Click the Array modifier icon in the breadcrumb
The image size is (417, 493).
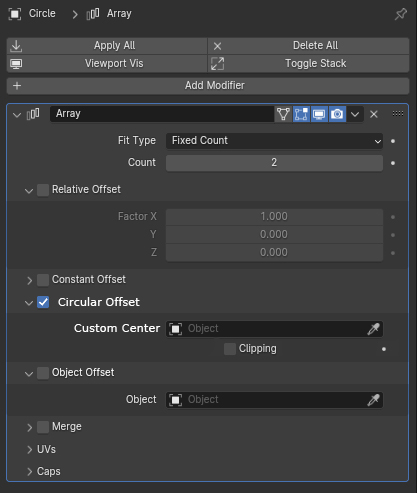pos(93,14)
